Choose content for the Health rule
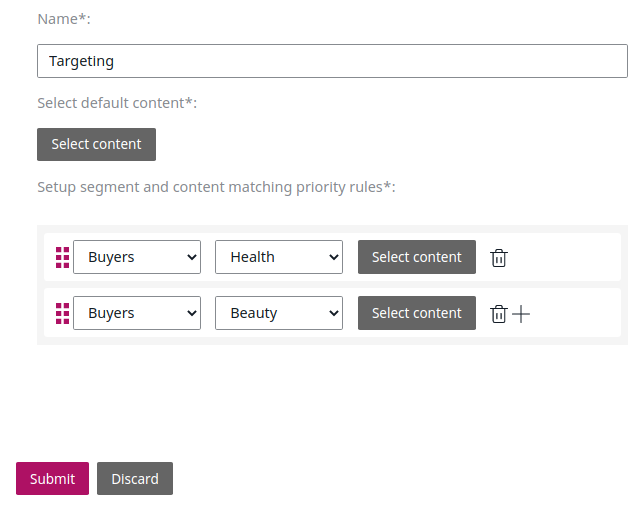Screen dimensions: 637x506 coord(416,257)
